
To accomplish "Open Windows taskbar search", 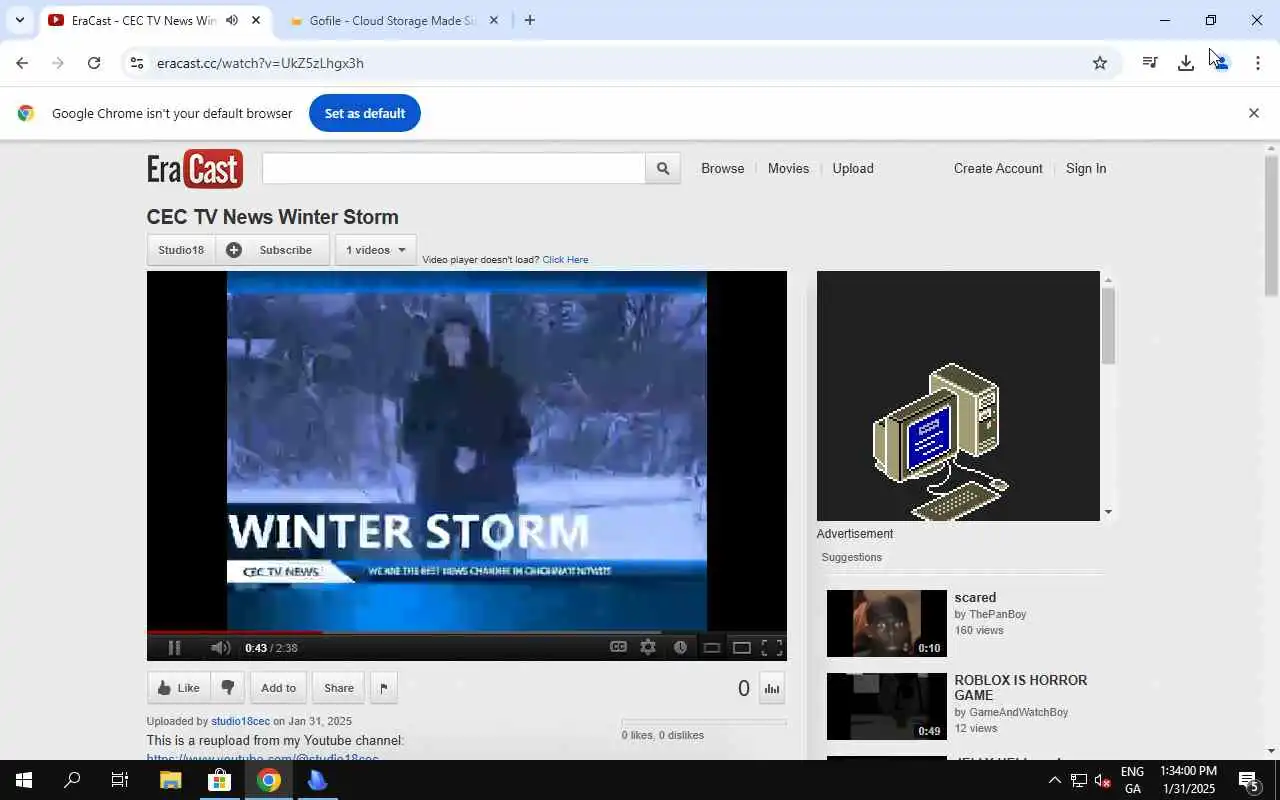I will coord(72,781).
